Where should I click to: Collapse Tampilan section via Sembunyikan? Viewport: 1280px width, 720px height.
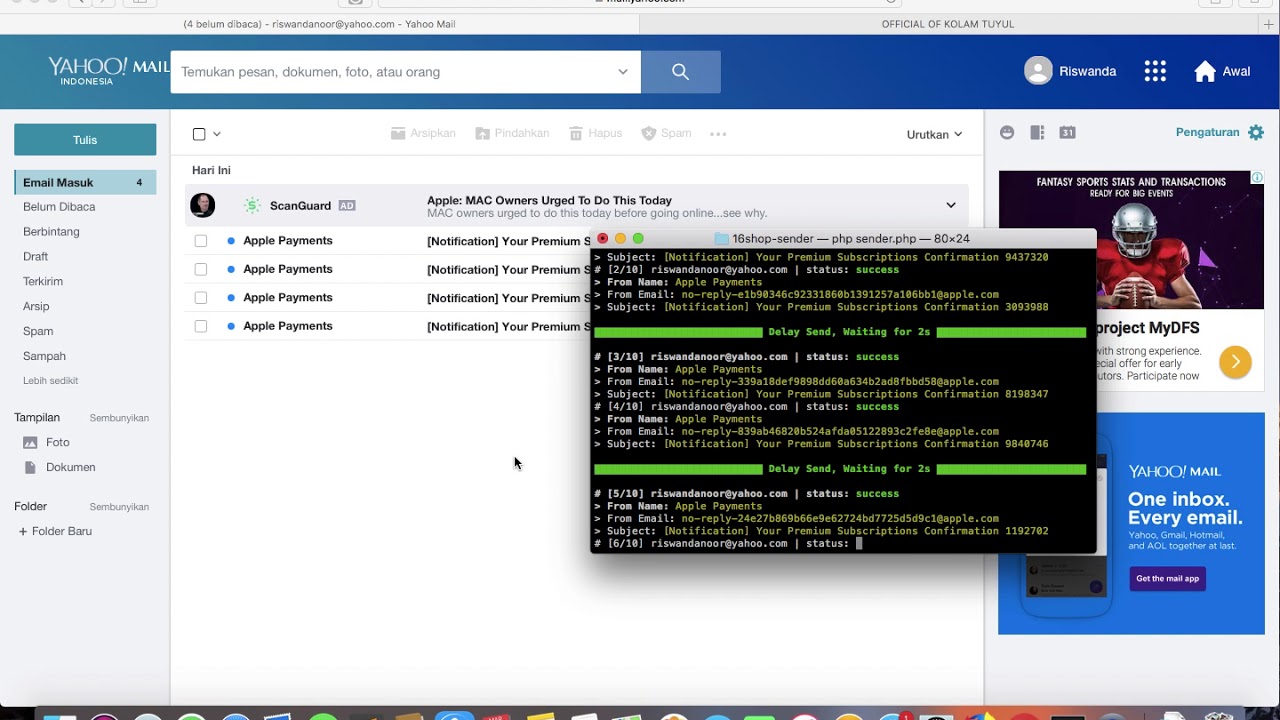pyautogui.click(x=119, y=418)
